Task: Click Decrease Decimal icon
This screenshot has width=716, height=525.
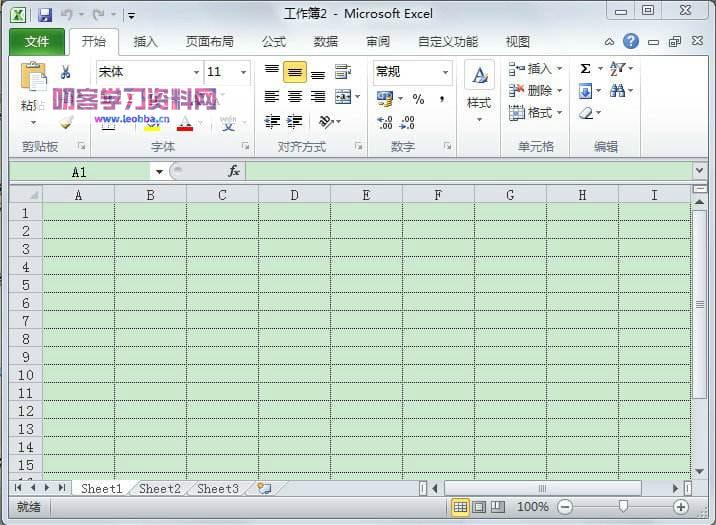Action: (407, 122)
